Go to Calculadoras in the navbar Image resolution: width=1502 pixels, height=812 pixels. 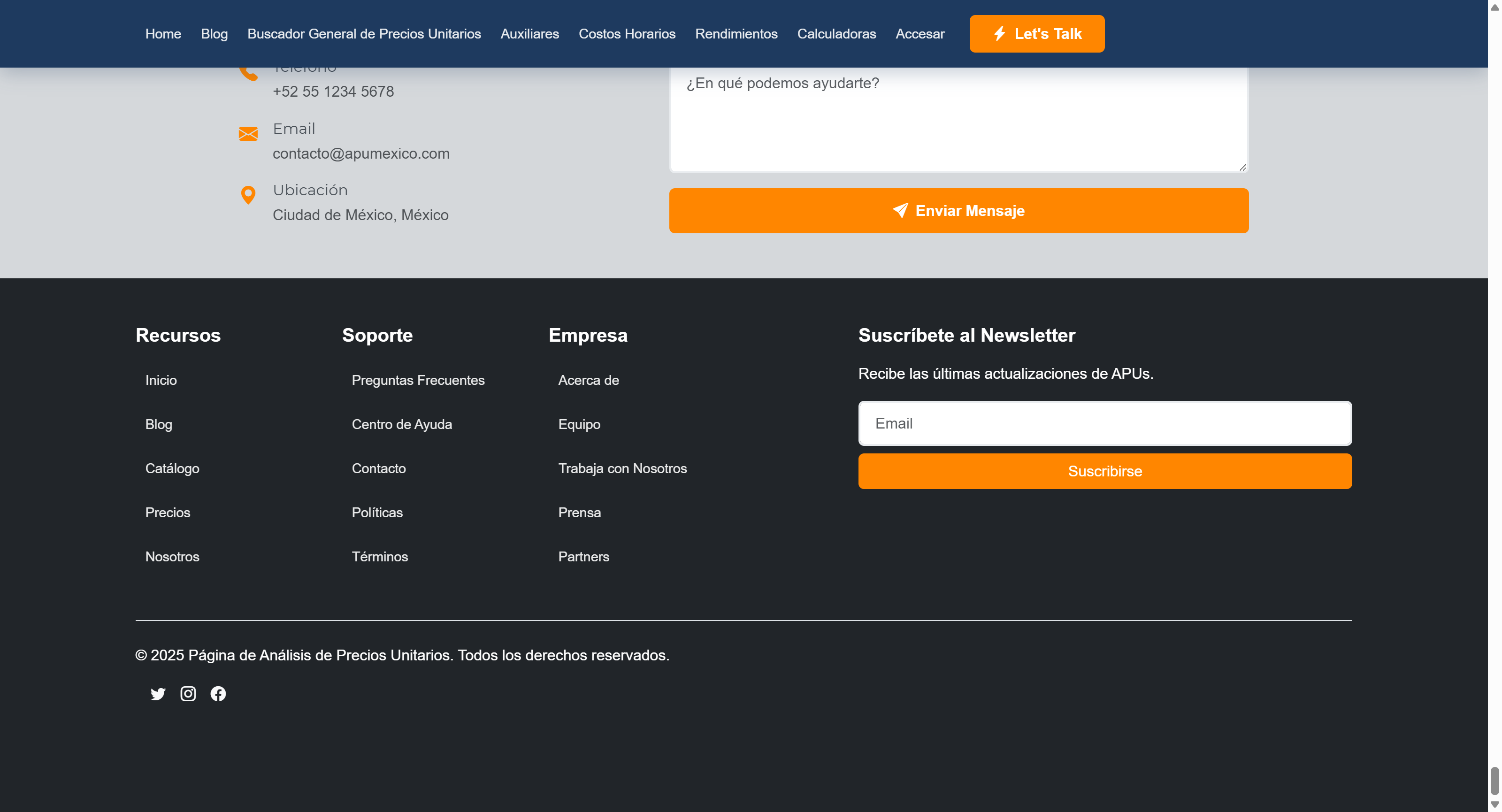click(x=836, y=34)
